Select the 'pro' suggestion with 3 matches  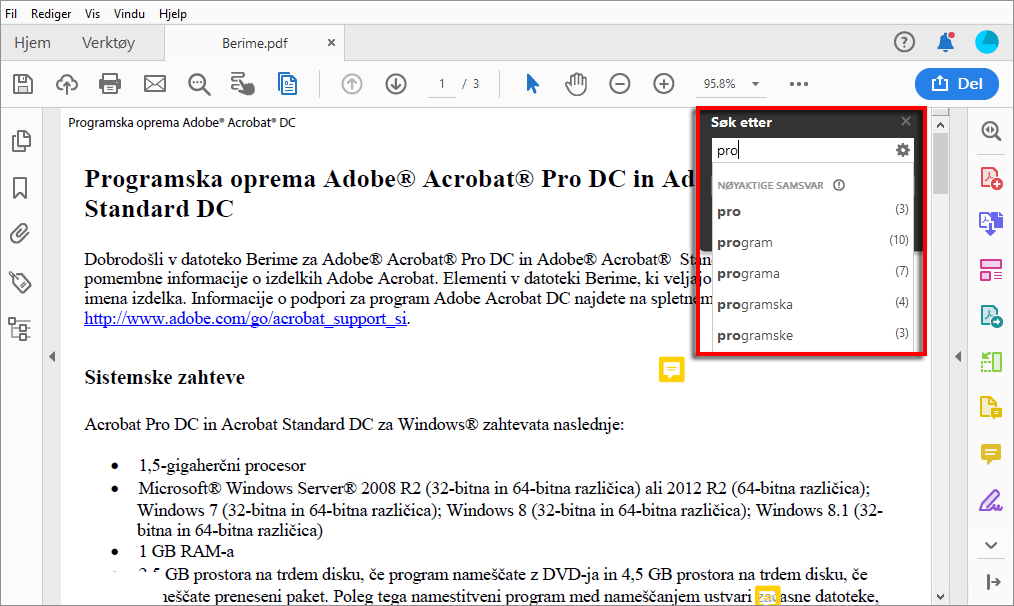(x=813, y=211)
